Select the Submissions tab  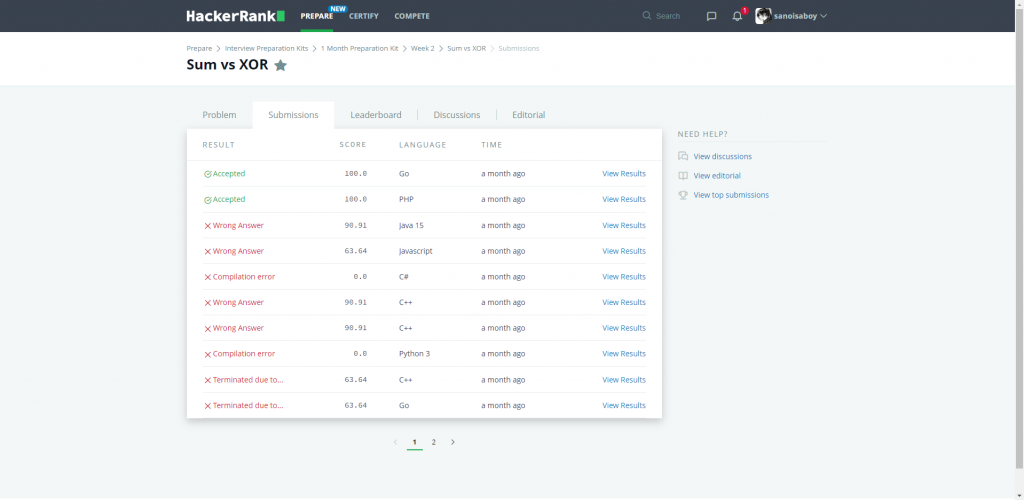tap(293, 115)
